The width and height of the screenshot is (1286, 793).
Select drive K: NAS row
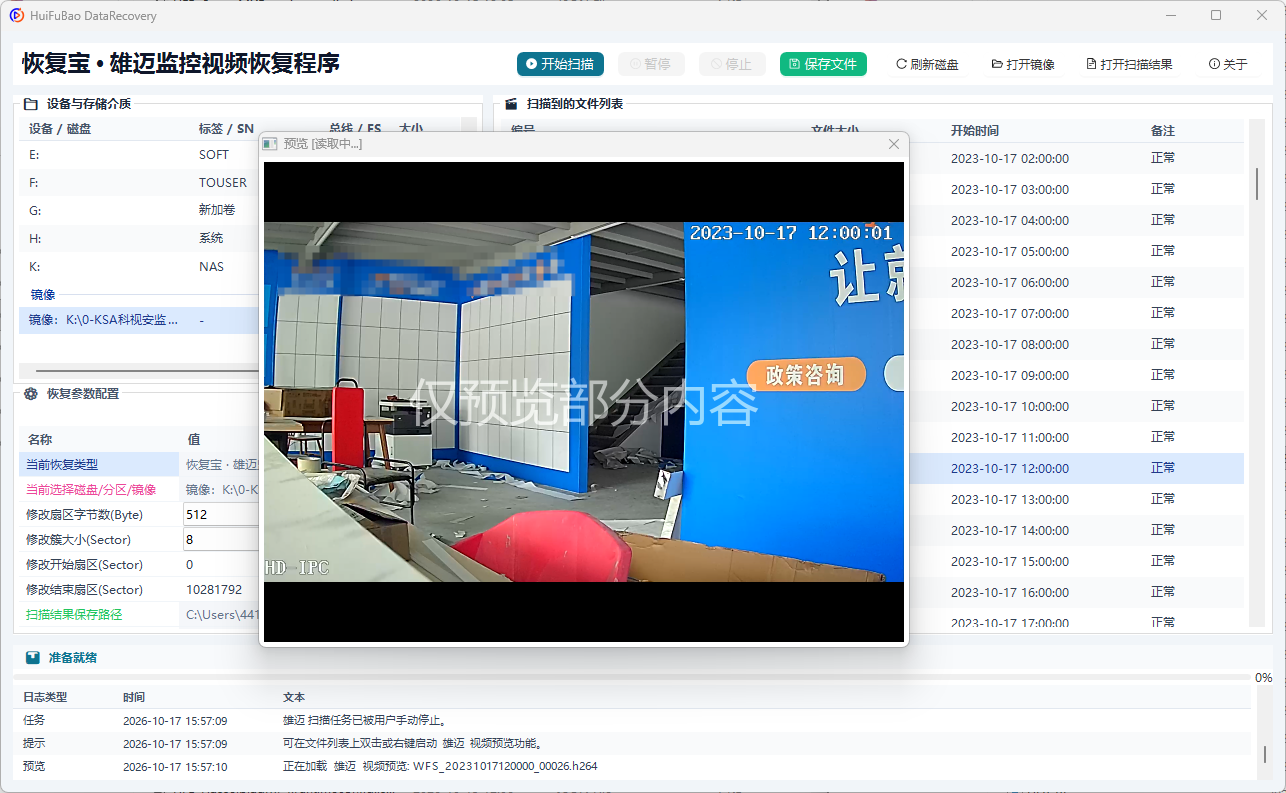[x=138, y=267]
